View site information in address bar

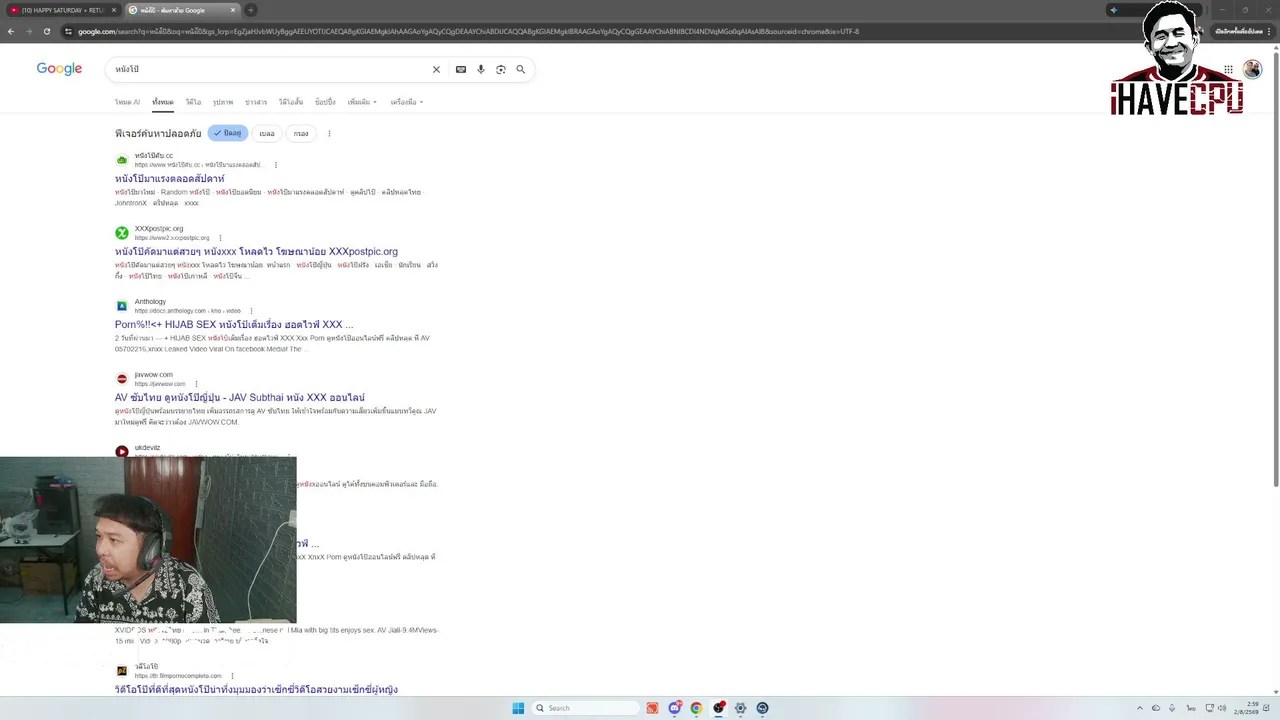point(68,31)
